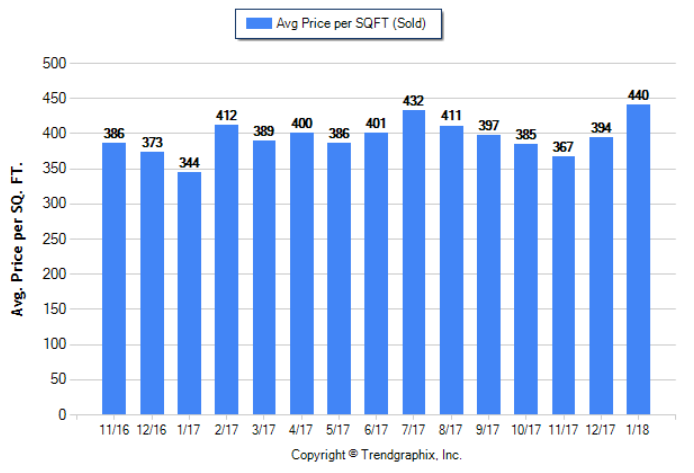This screenshot has width=694, height=473.
Task: Click the 3/17 bar valued 389
Action: pyautogui.click(x=264, y=277)
